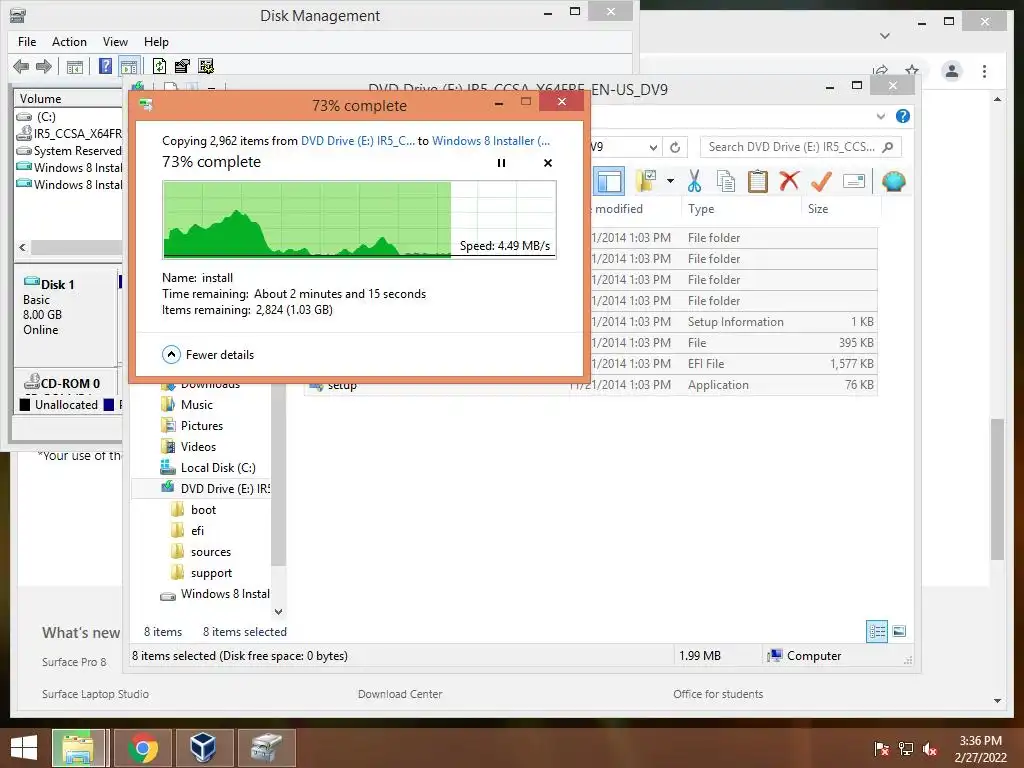
Task: Click the orange checkmark Properties icon
Action: [821, 181]
